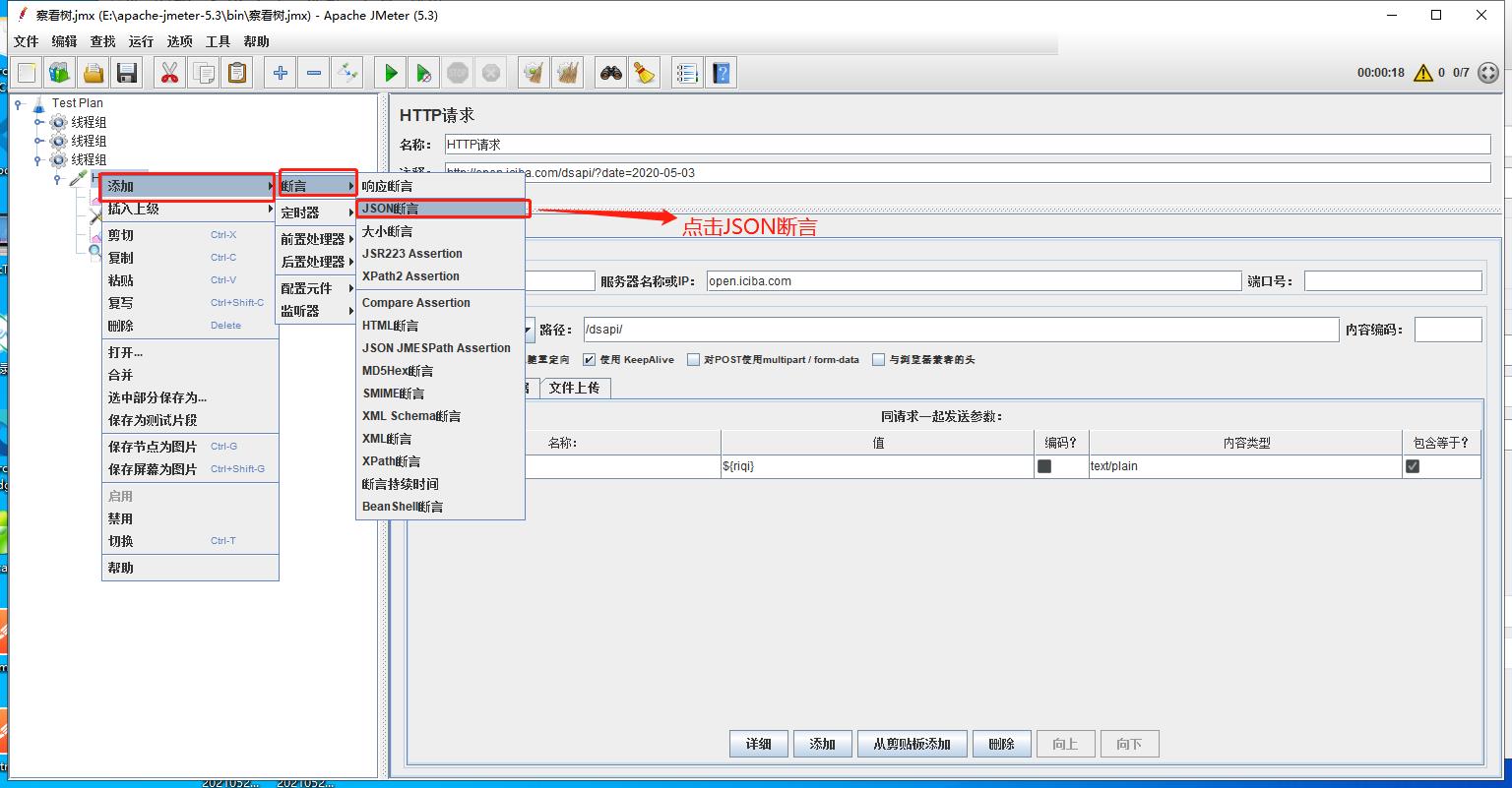
Task: Choose BeanShell断言 in the assertion list
Action: (x=440, y=507)
